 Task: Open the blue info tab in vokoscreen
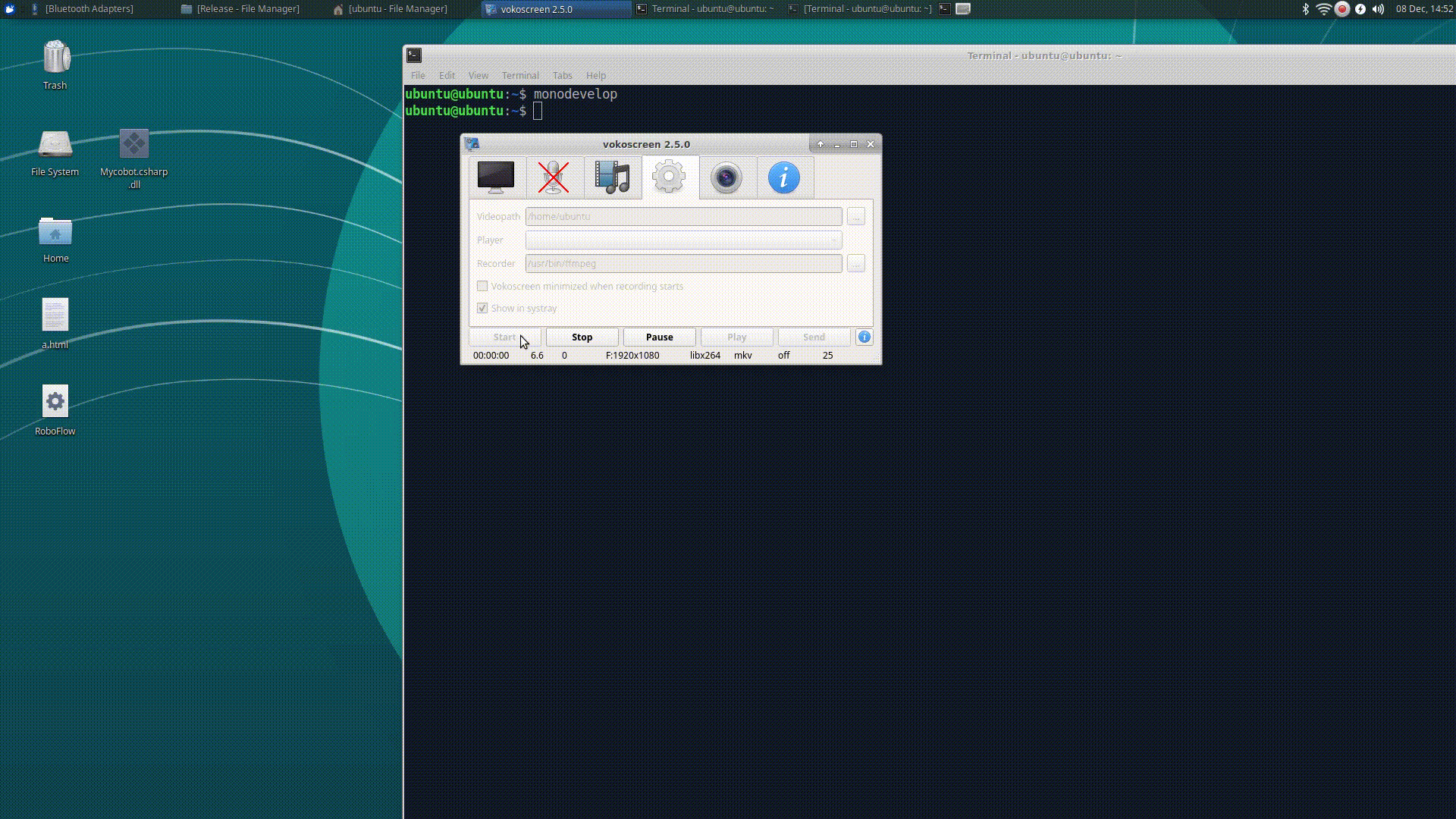(783, 177)
